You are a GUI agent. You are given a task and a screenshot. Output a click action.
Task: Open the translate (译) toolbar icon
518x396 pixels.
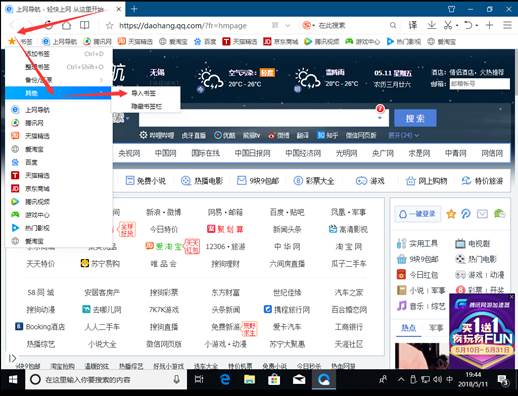[x=413, y=25]
